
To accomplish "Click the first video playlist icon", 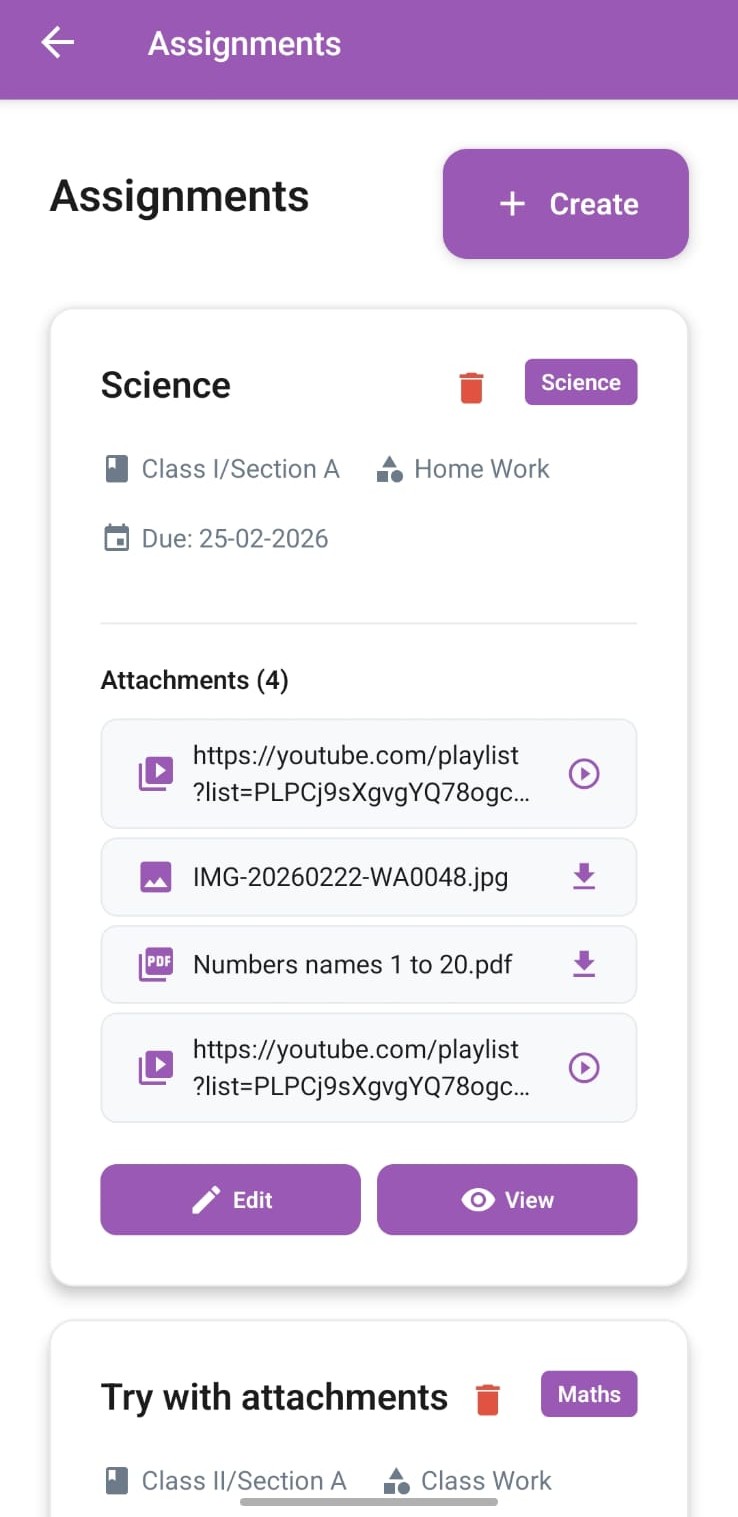I will (155, 774).
